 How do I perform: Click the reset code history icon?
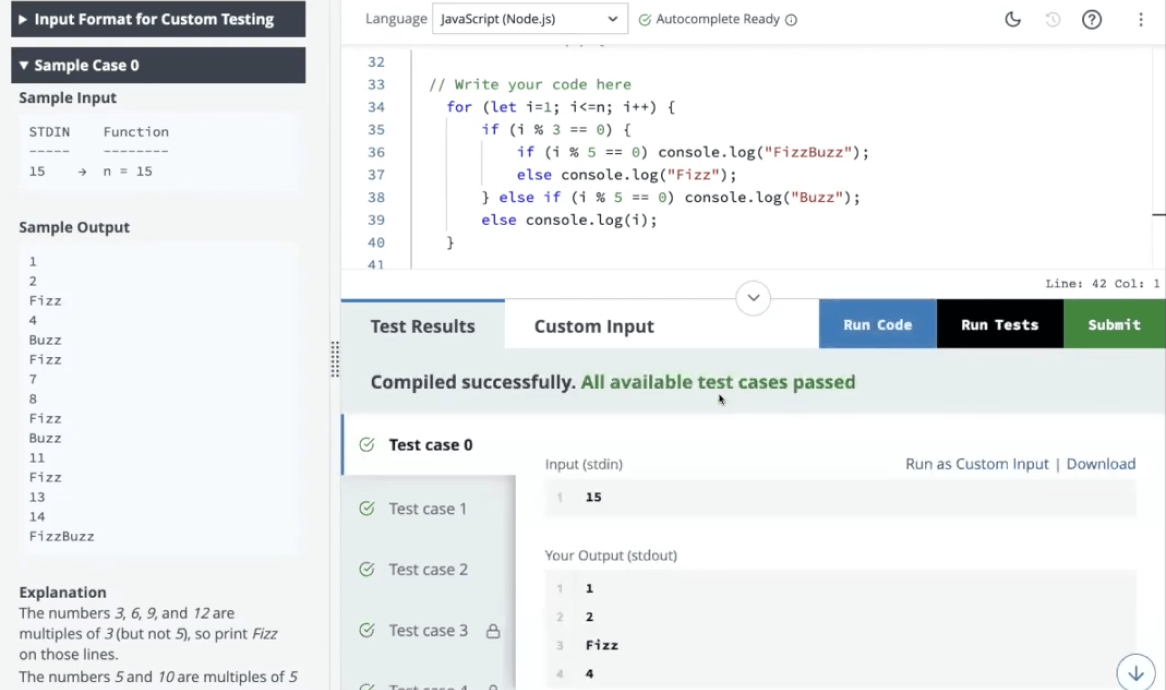tap(1053, 19)
